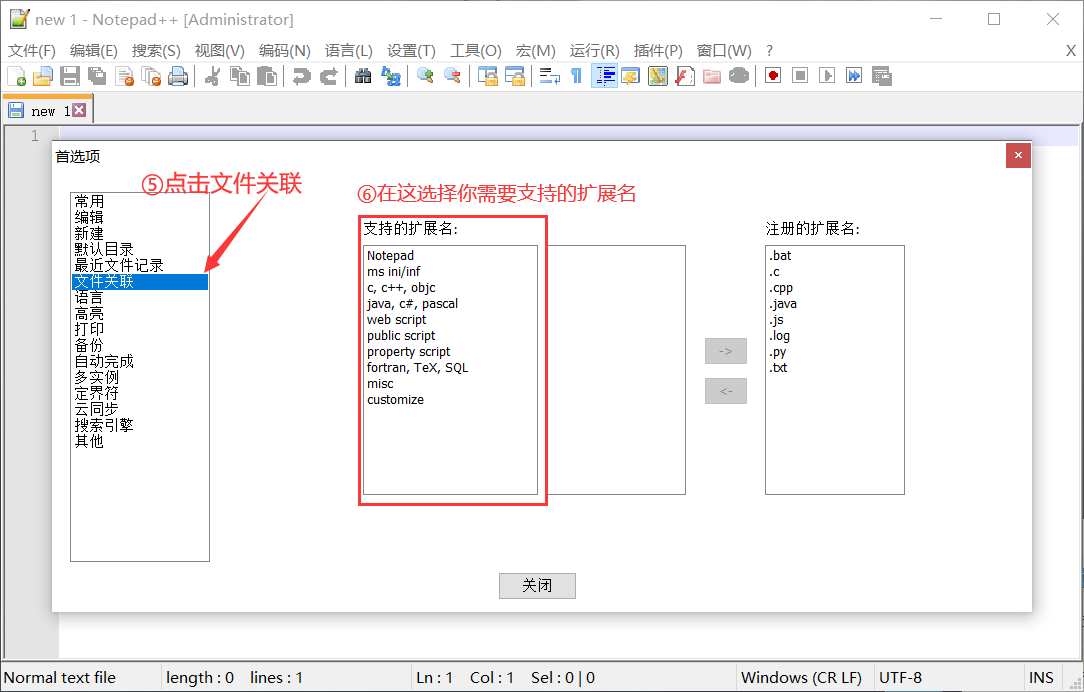Select 云同步 in preferences list
The image size is (1084, 692).
[140, 409]
